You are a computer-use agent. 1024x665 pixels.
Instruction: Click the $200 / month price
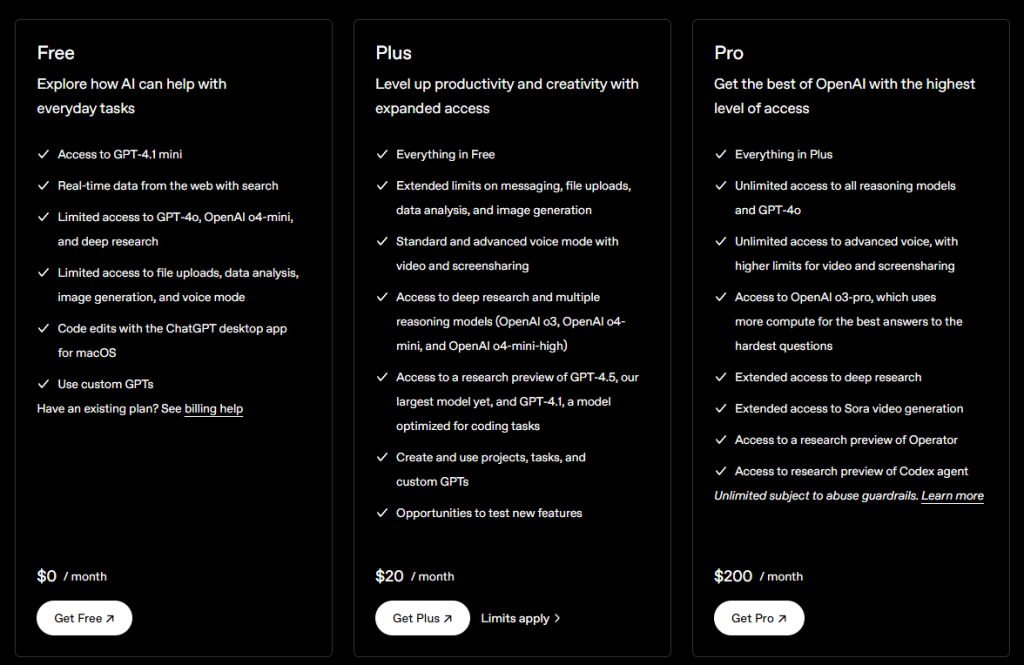pyautogui.click(x=758, y=576)
